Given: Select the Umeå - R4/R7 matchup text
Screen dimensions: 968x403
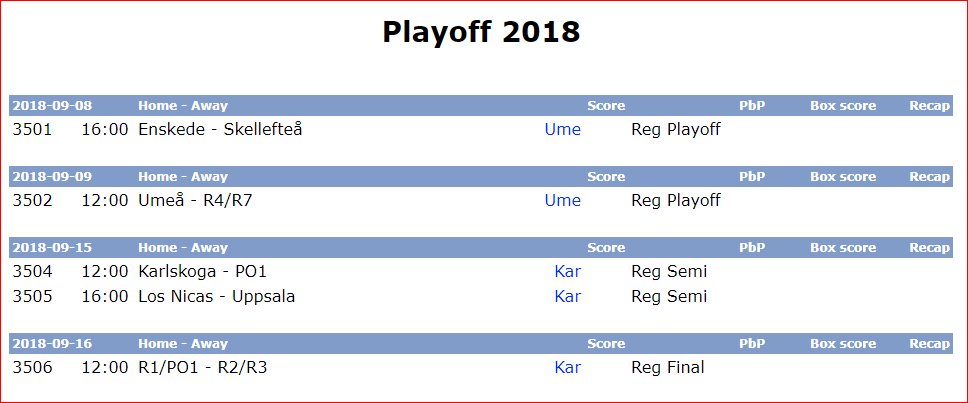Looking at the screenshot, I should [x=195, y=201].
